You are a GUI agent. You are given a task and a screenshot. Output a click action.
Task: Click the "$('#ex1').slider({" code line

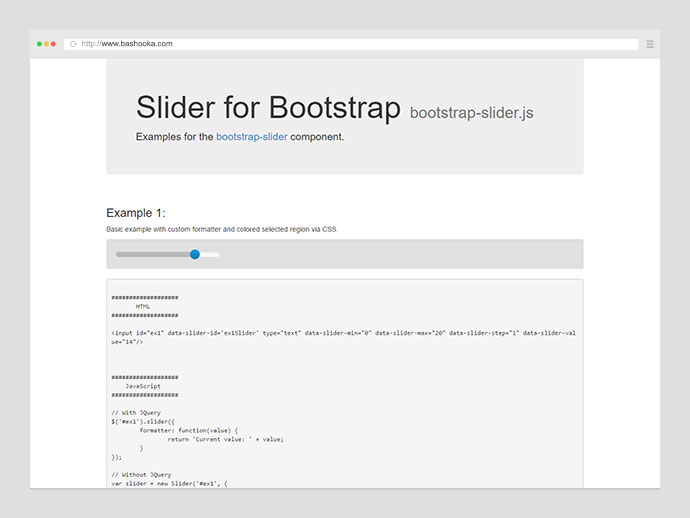[143, 422]
